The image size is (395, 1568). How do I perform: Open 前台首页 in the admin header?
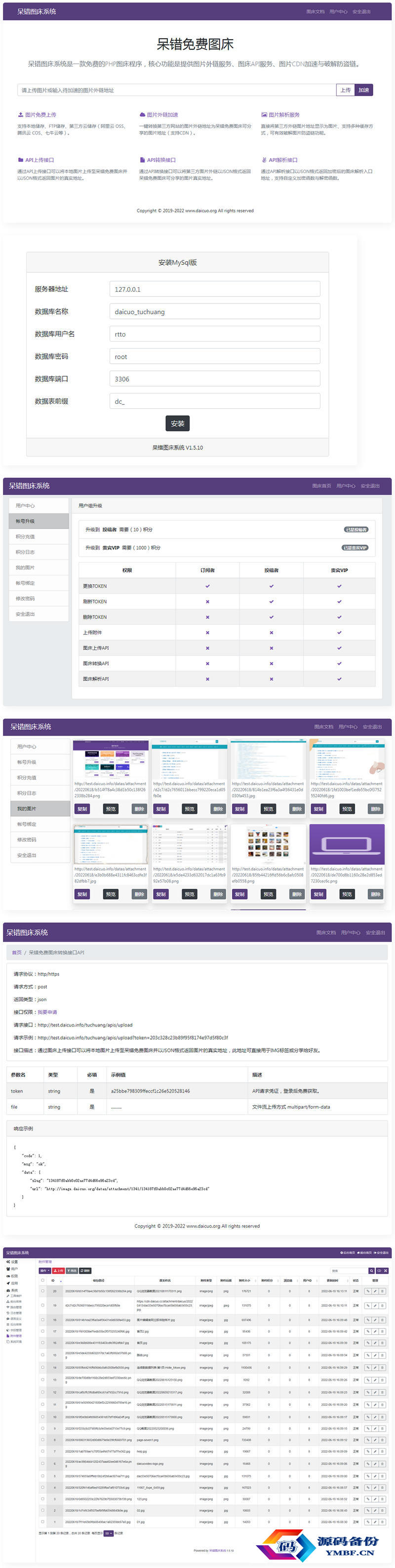tap(364, 1253)
